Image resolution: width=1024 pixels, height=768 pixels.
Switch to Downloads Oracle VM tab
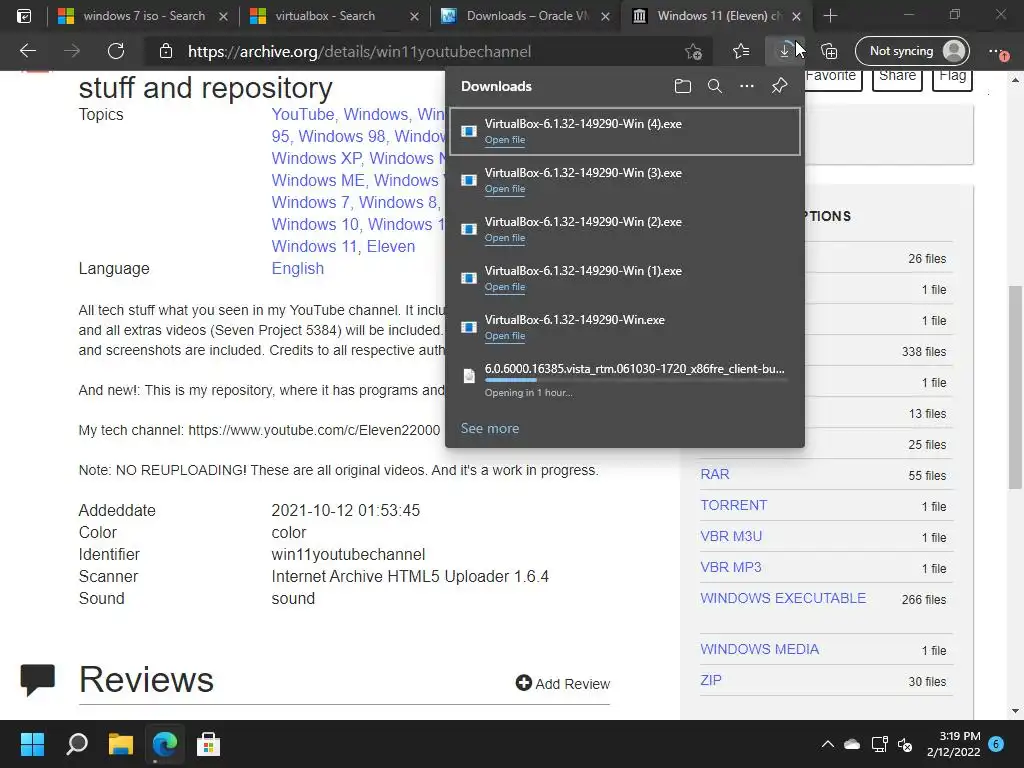pyautogui.click(x=525, y=16)
